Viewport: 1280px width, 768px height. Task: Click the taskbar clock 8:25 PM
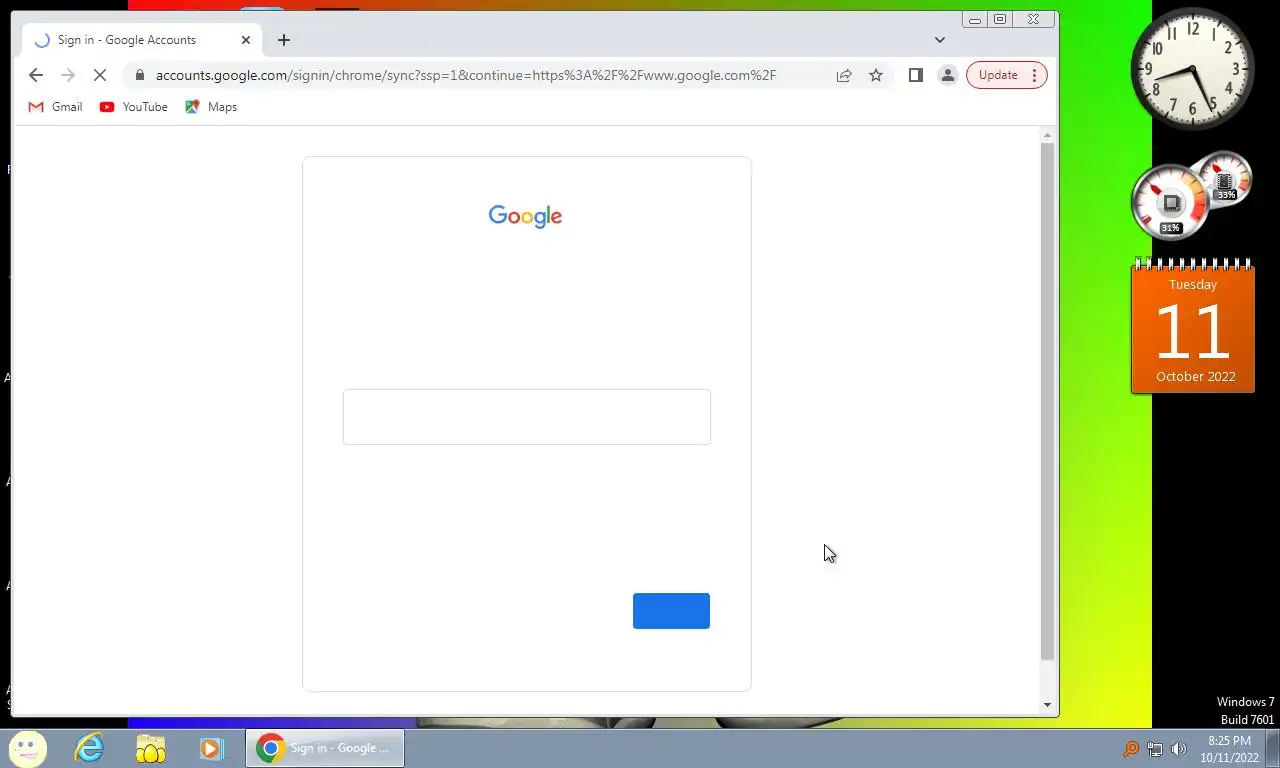coord(1229,749)
